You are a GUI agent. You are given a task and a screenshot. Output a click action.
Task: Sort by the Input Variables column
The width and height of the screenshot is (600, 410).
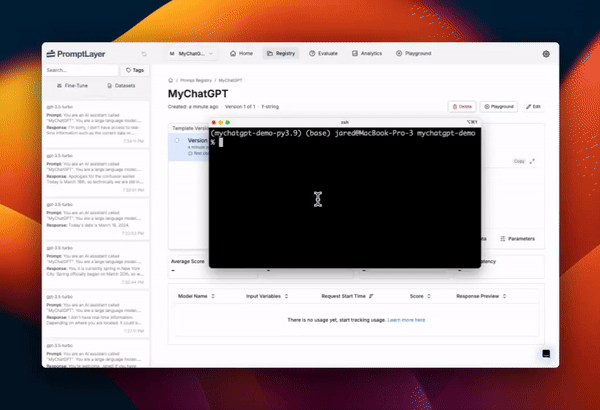(x=267, y=296)
